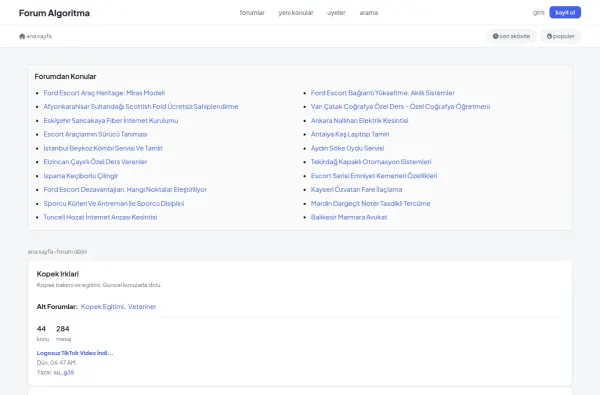
Task: Open Isparta Keçiborlu Çilingir topic
Action: coord(81,176)
